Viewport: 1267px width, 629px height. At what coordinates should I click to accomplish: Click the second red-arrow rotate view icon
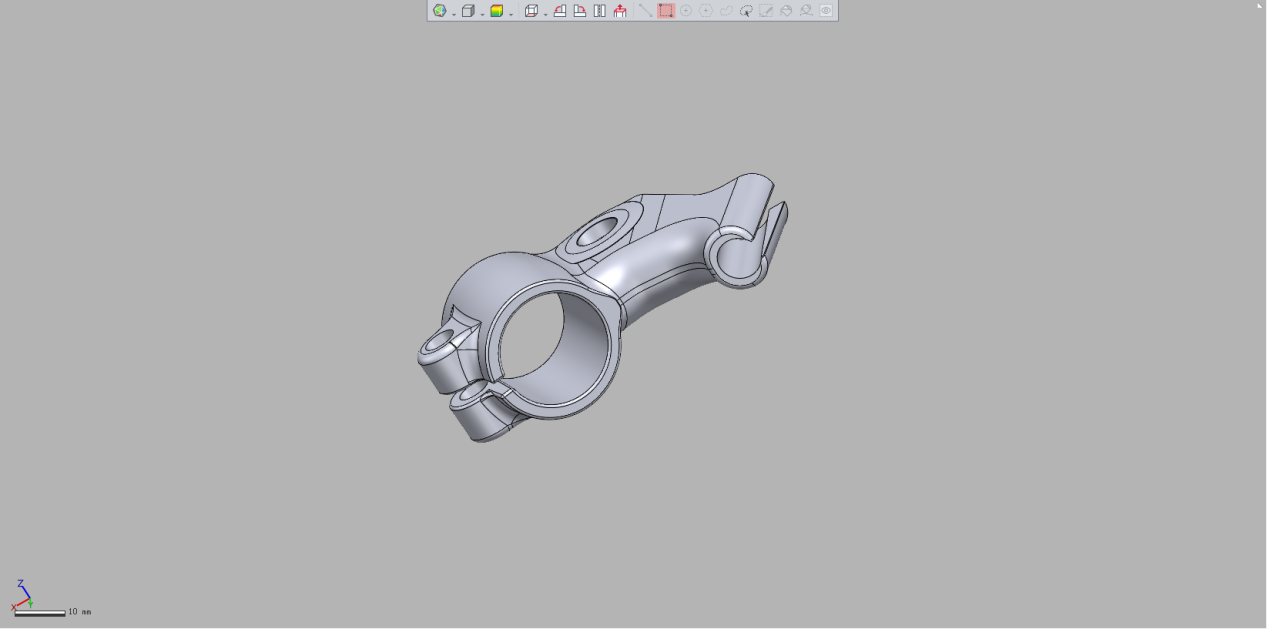[580, 11]
